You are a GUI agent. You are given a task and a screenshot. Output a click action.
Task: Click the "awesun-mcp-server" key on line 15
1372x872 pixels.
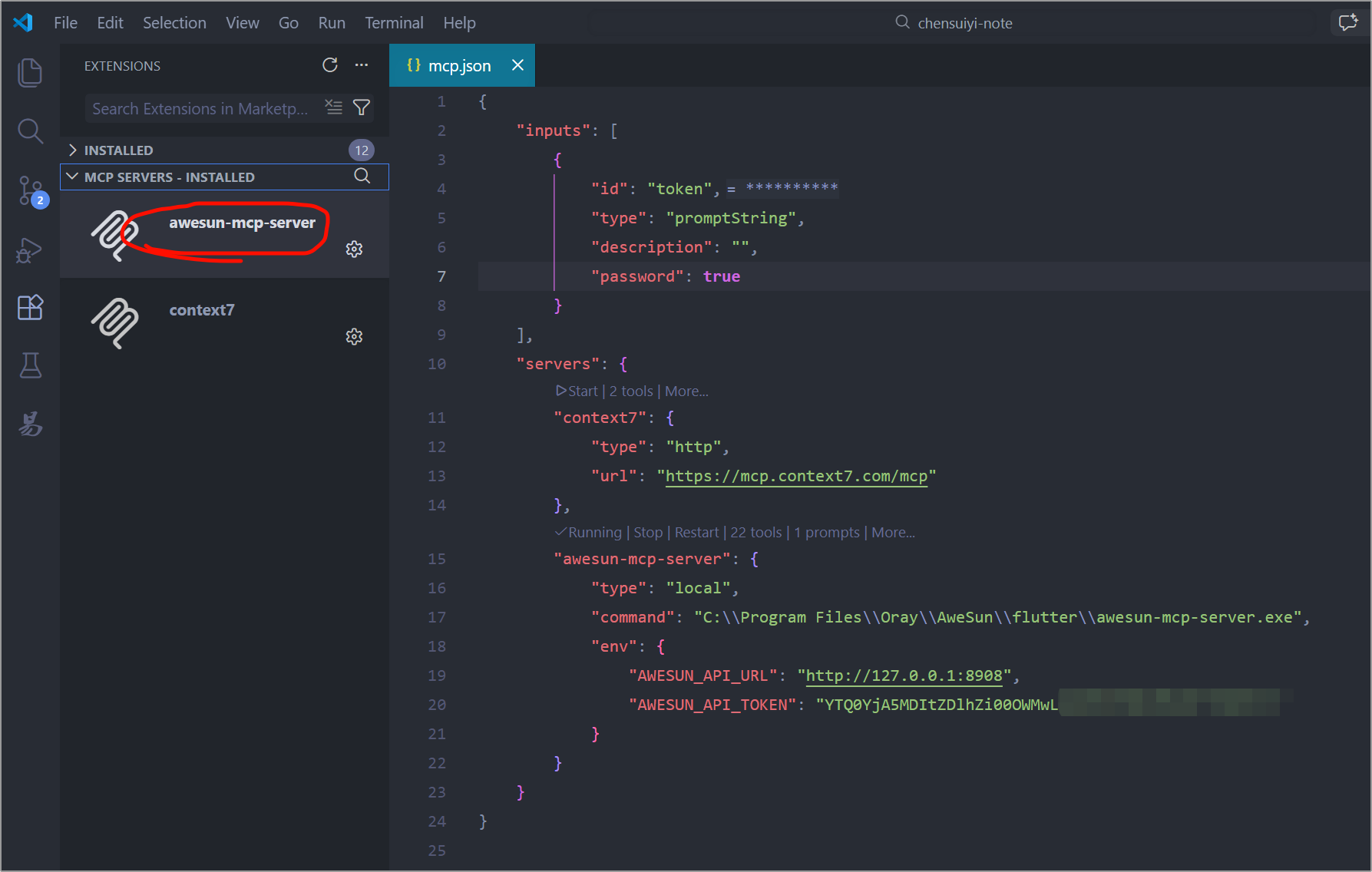tap(642, 559)
